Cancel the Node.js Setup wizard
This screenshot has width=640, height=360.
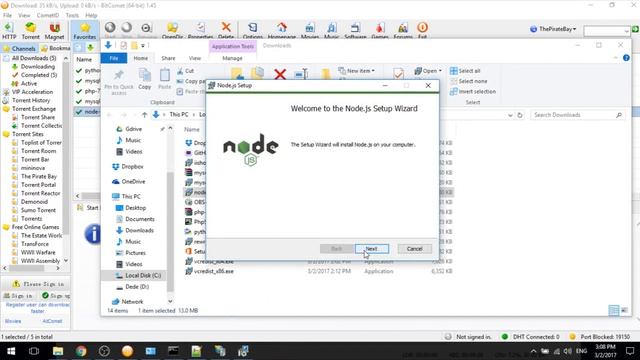click(x=414, y=249)
